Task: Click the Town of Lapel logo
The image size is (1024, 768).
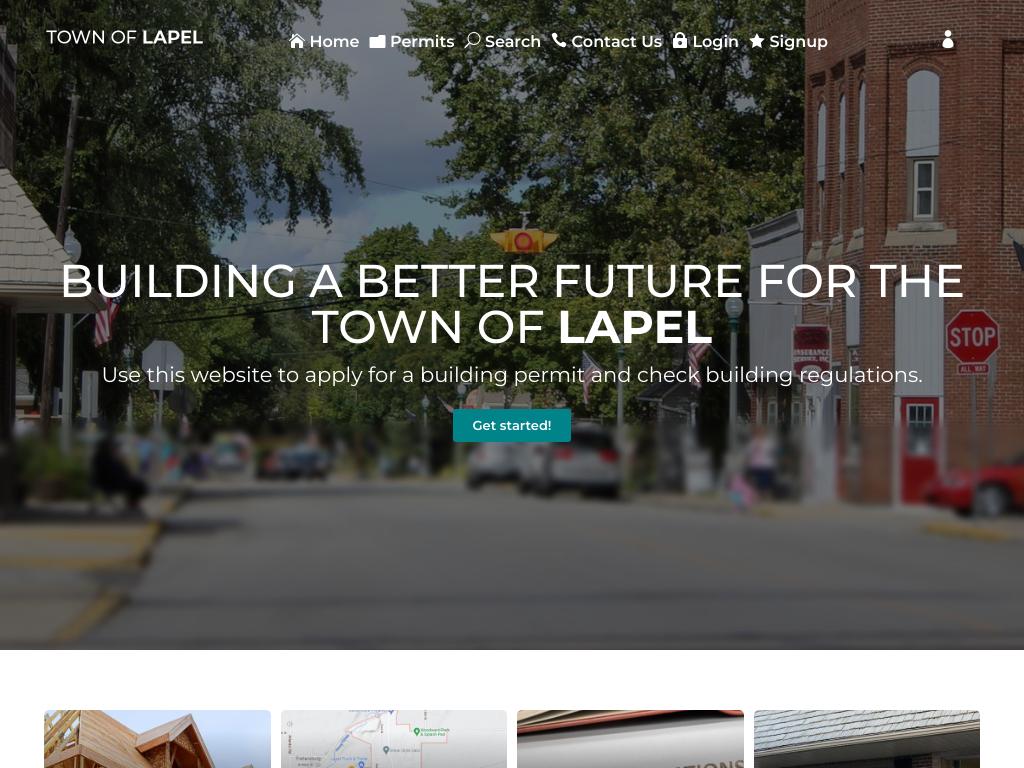Action: [x=125, y=37]
